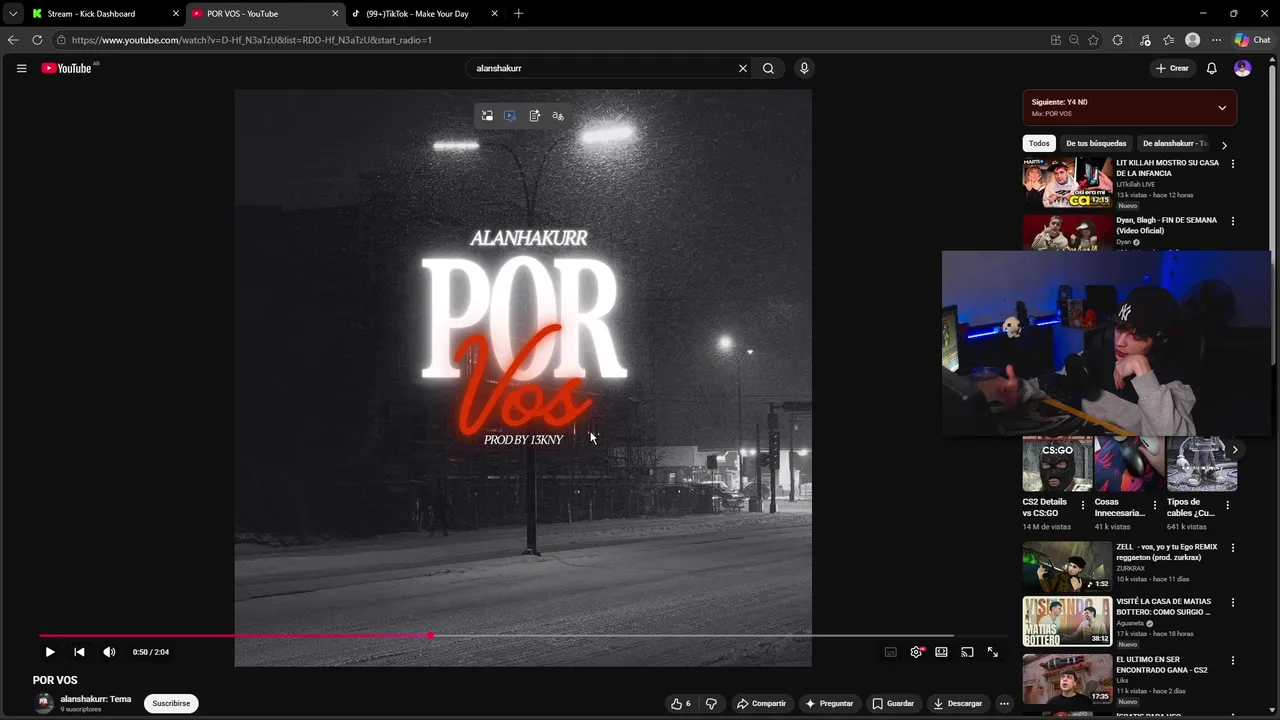Image resolution: width=1280 pixels, height=720 pixels.
Task: Open the LIT KILLAH MOSTRO SU CASA thumbnail
Action: coord(1067,182)
